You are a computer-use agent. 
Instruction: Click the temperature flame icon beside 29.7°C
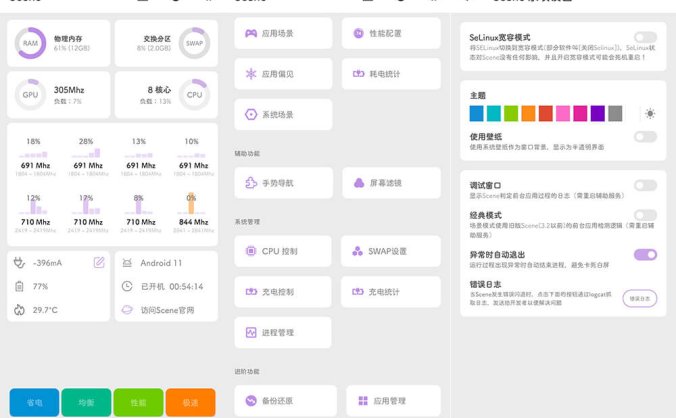(x=19, y=309)
